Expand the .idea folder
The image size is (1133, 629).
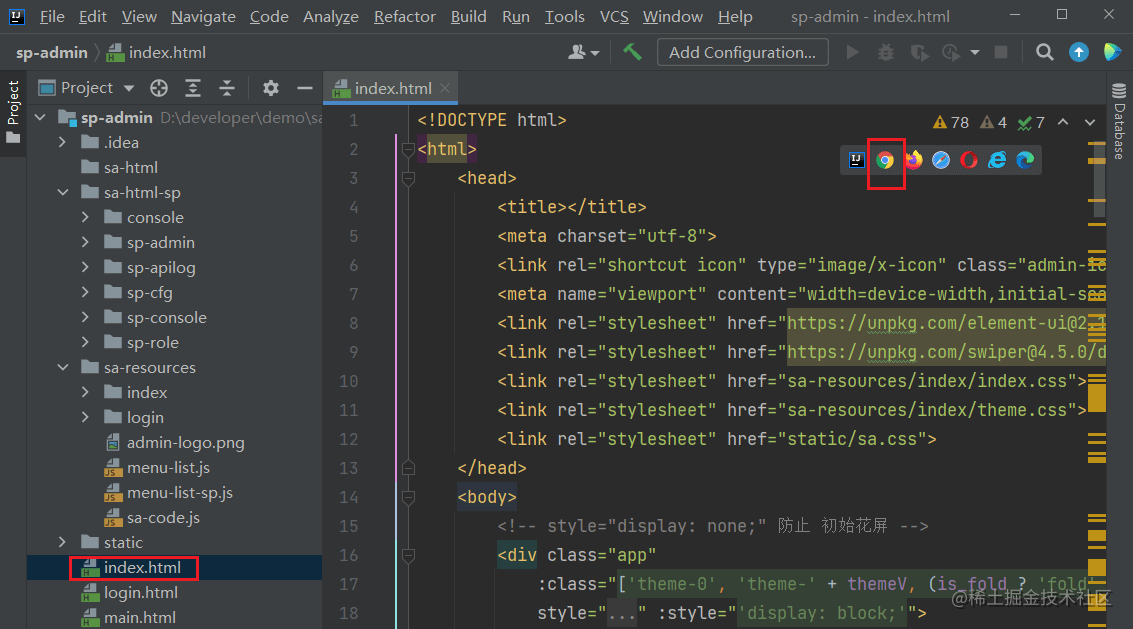[63, 142]
